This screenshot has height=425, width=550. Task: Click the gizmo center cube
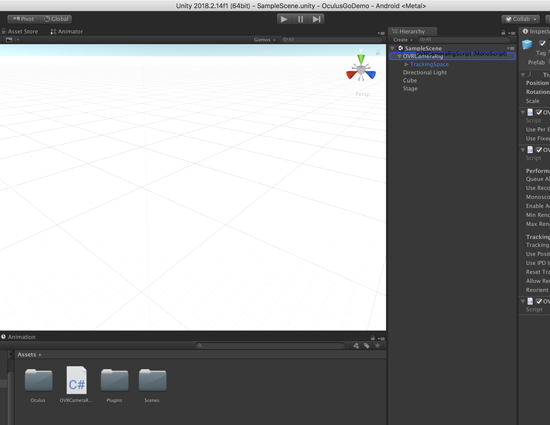pyautogui.click(x=361, y=70)
